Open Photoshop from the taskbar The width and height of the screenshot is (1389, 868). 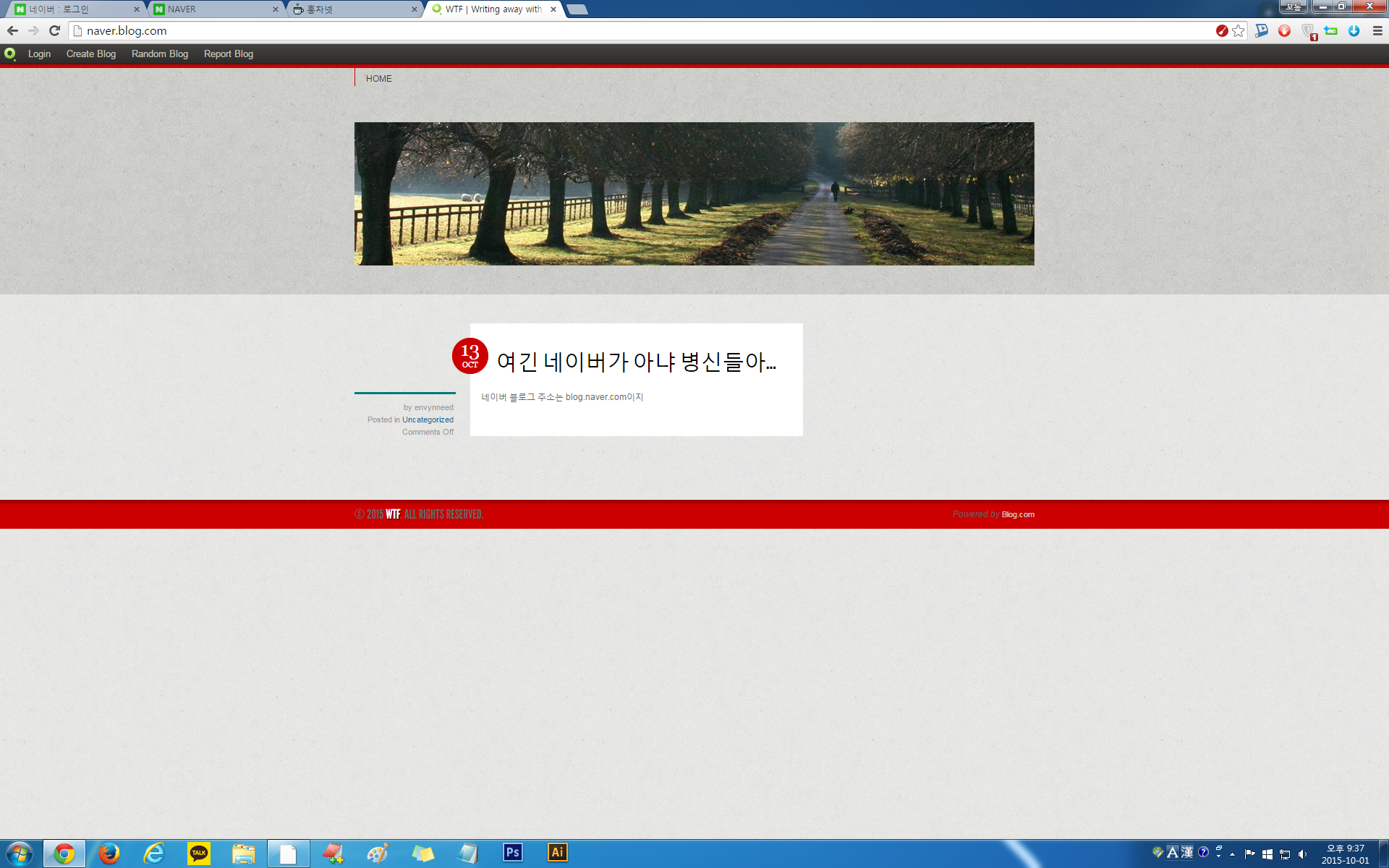[512, 853]
